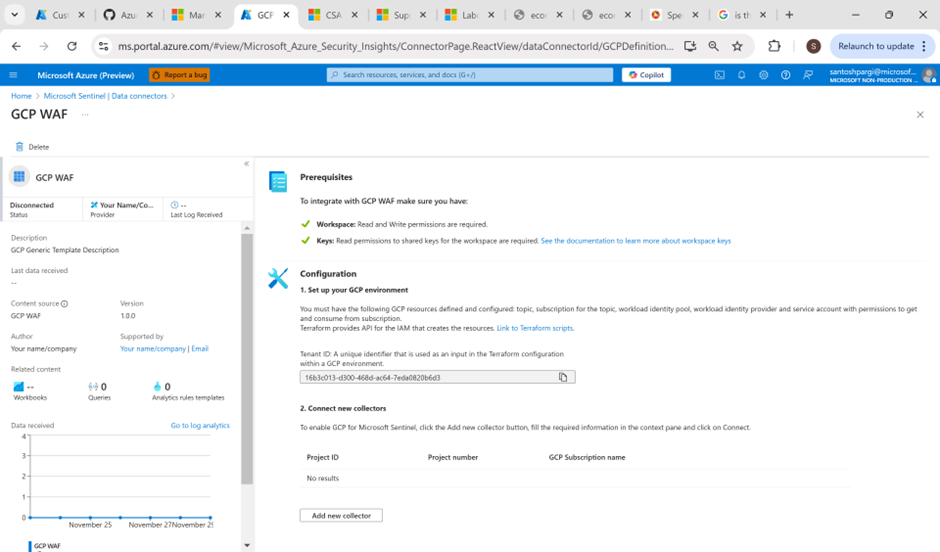Click the Disconnected status text
The height and width of the screenshot is (552, 940).
pyautogui.click(x=32, y=205)
